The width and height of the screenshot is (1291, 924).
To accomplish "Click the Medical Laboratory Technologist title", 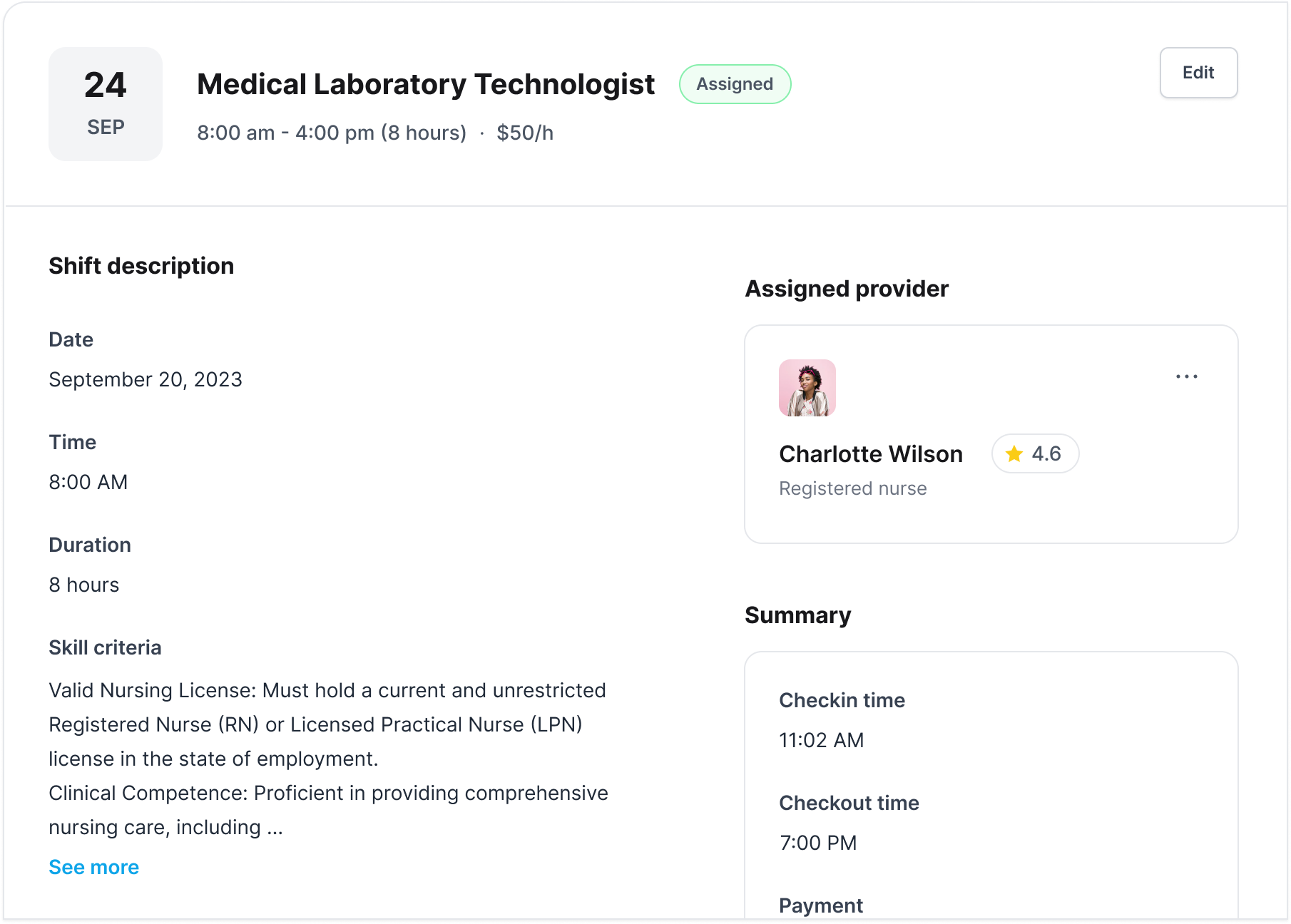I will click(x=425, y=84).
